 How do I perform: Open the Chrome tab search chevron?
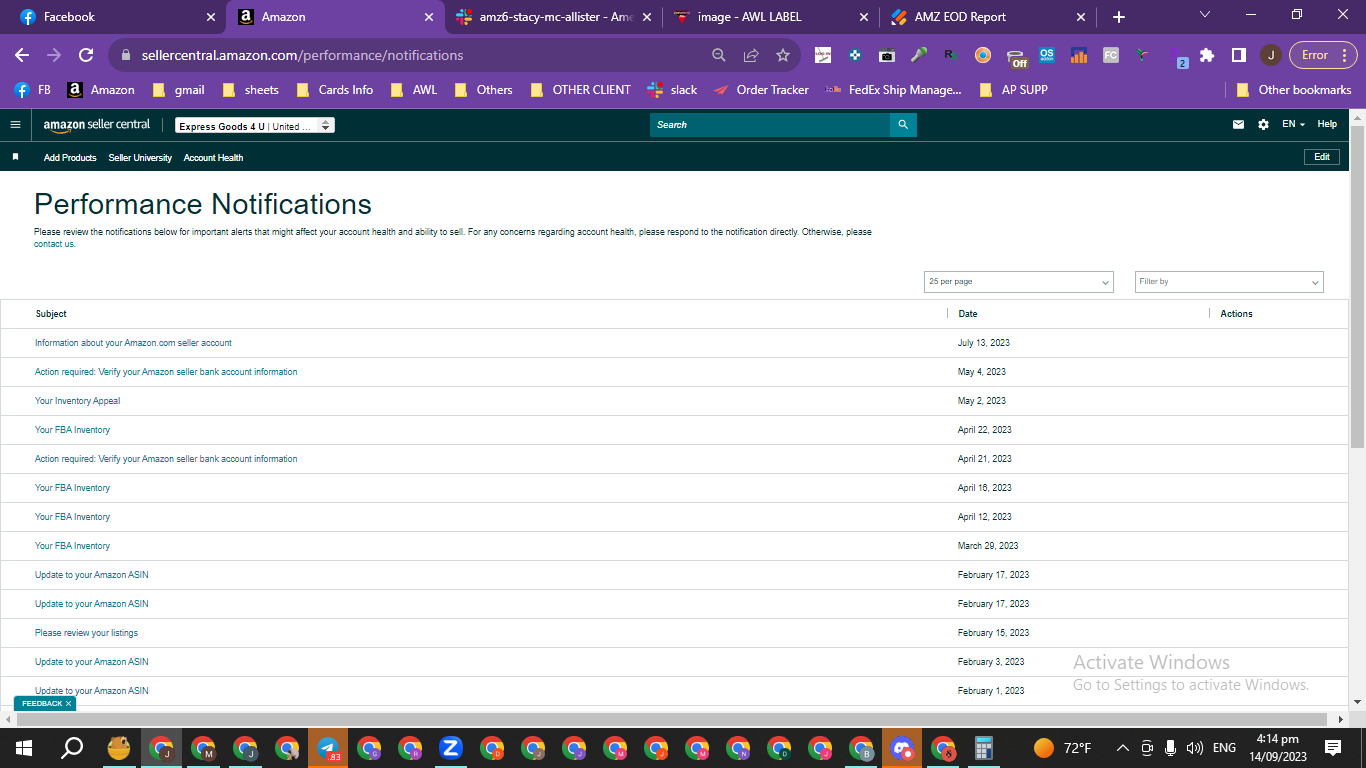(1204, 15)
